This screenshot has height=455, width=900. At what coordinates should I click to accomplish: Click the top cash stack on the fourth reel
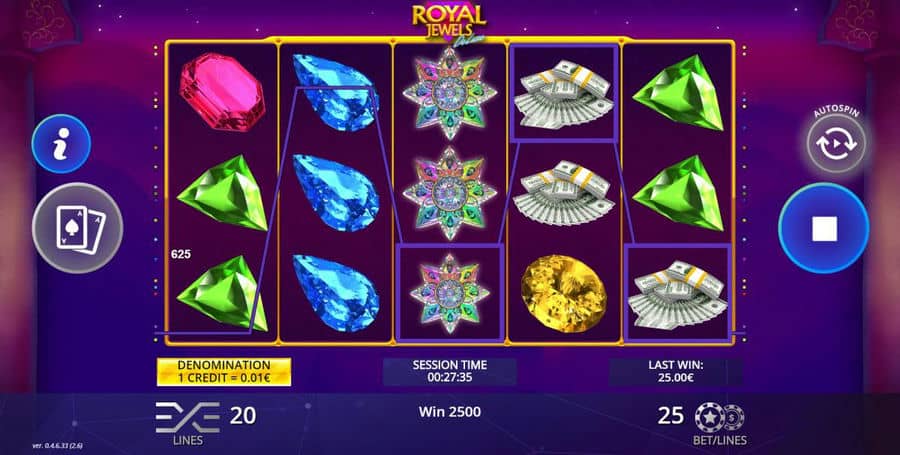click(x=564, y=94)
